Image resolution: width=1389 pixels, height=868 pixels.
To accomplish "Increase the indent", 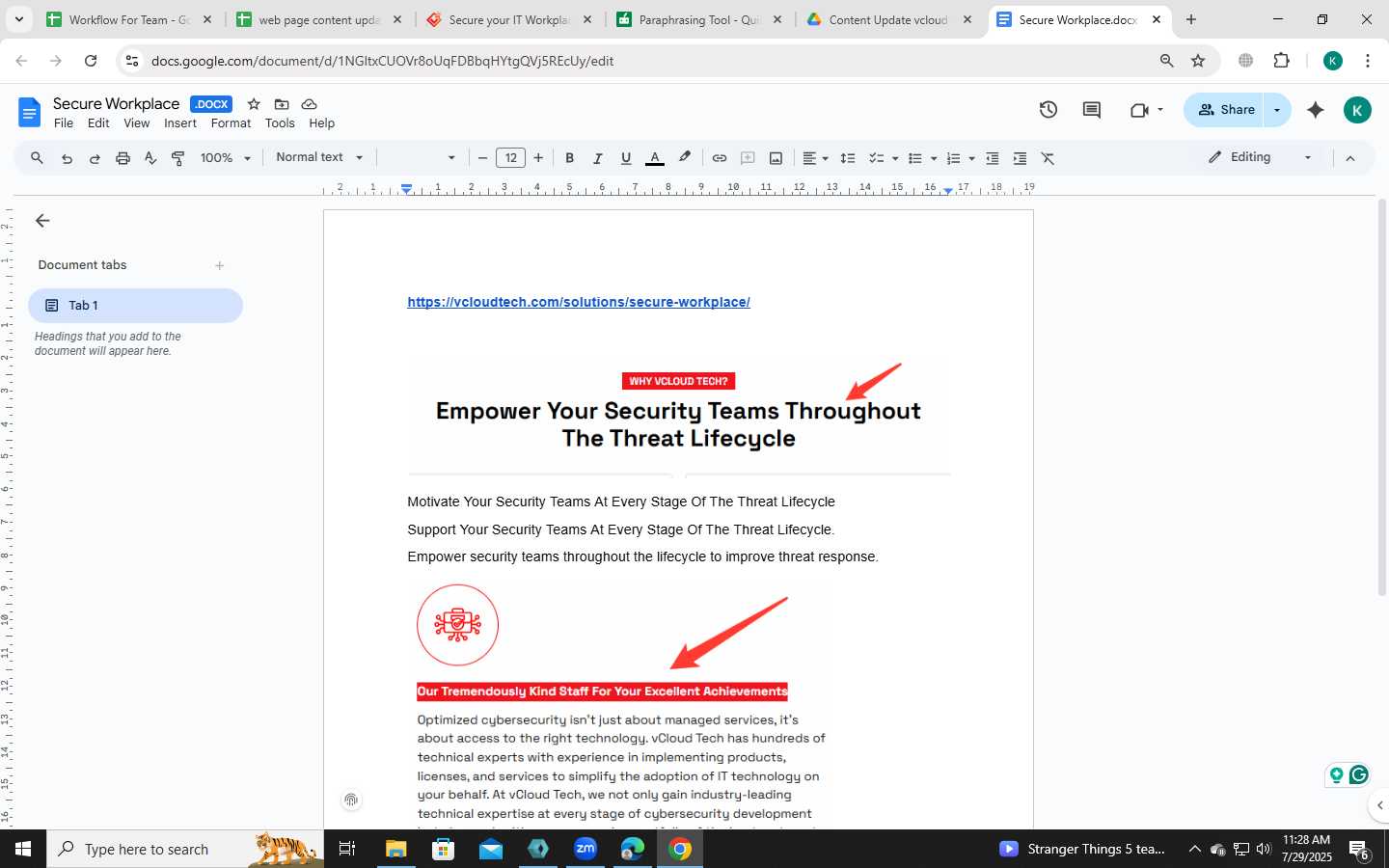I will (x=1020, y=158).
